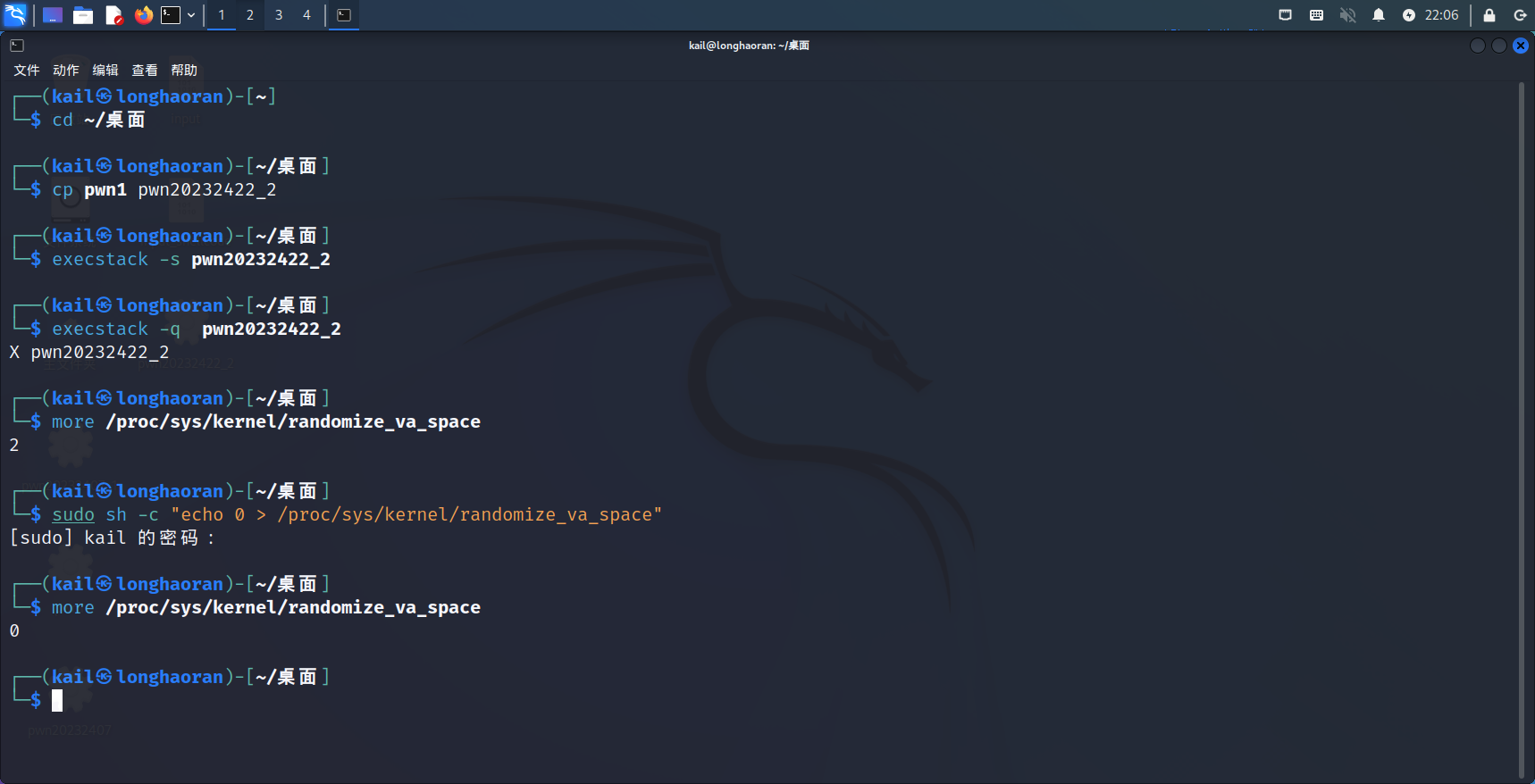Click the 'execstack -q' command line
The image size is (1535, 784).
197,329
